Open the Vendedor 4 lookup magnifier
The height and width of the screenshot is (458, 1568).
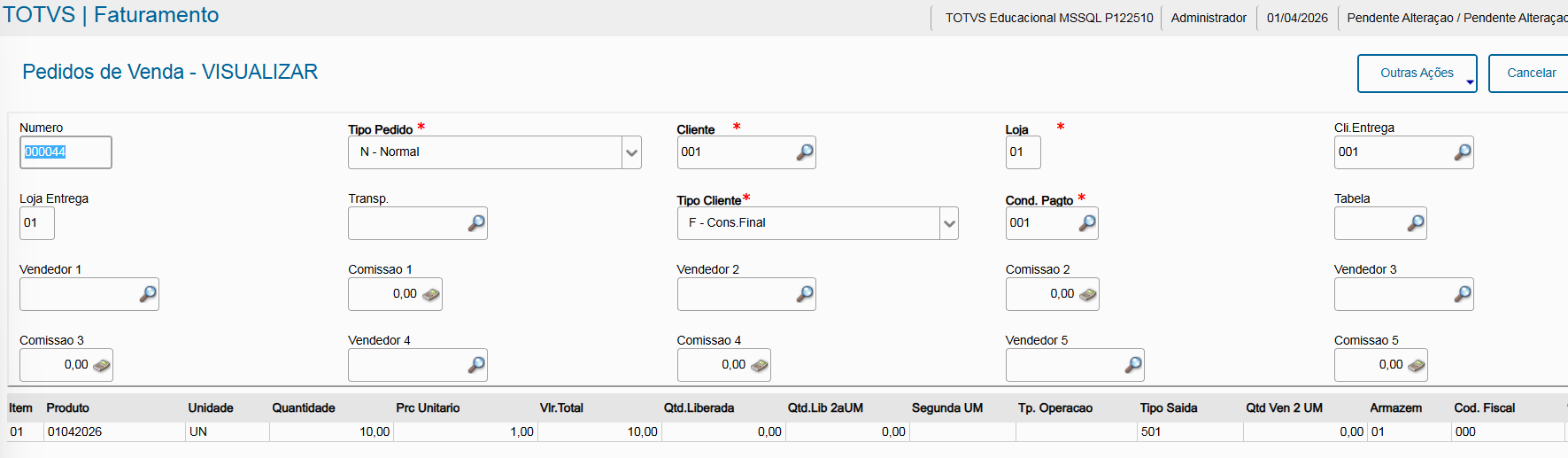(475, 365)
